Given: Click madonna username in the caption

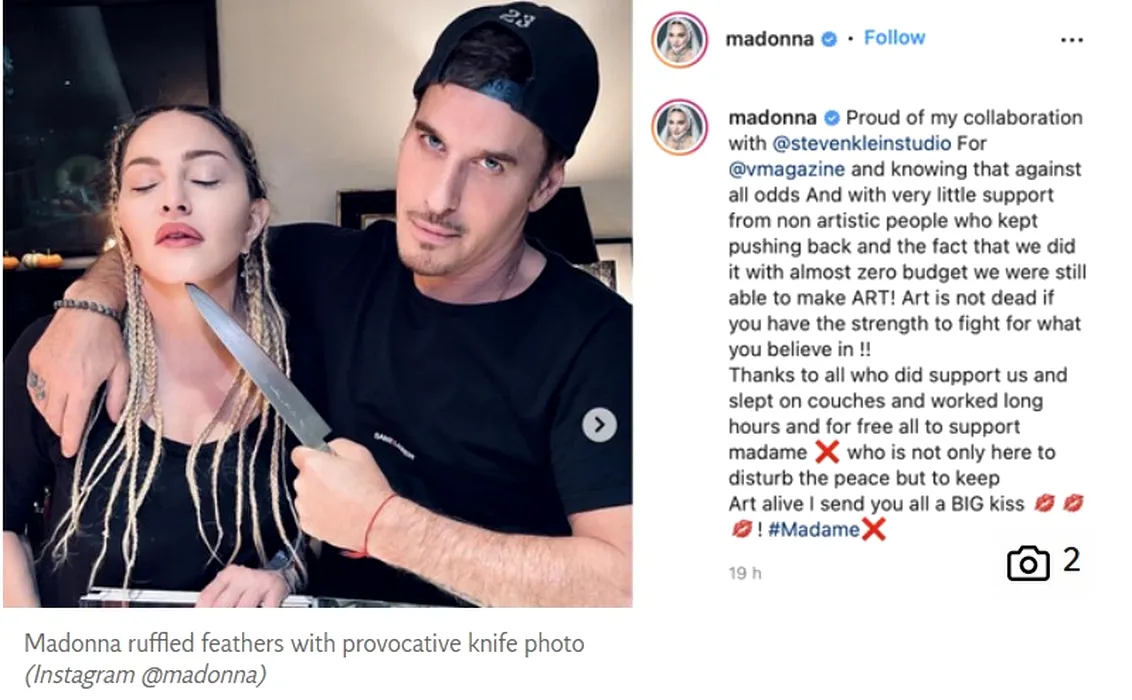Looking at the screenshot, I should 772,118.
